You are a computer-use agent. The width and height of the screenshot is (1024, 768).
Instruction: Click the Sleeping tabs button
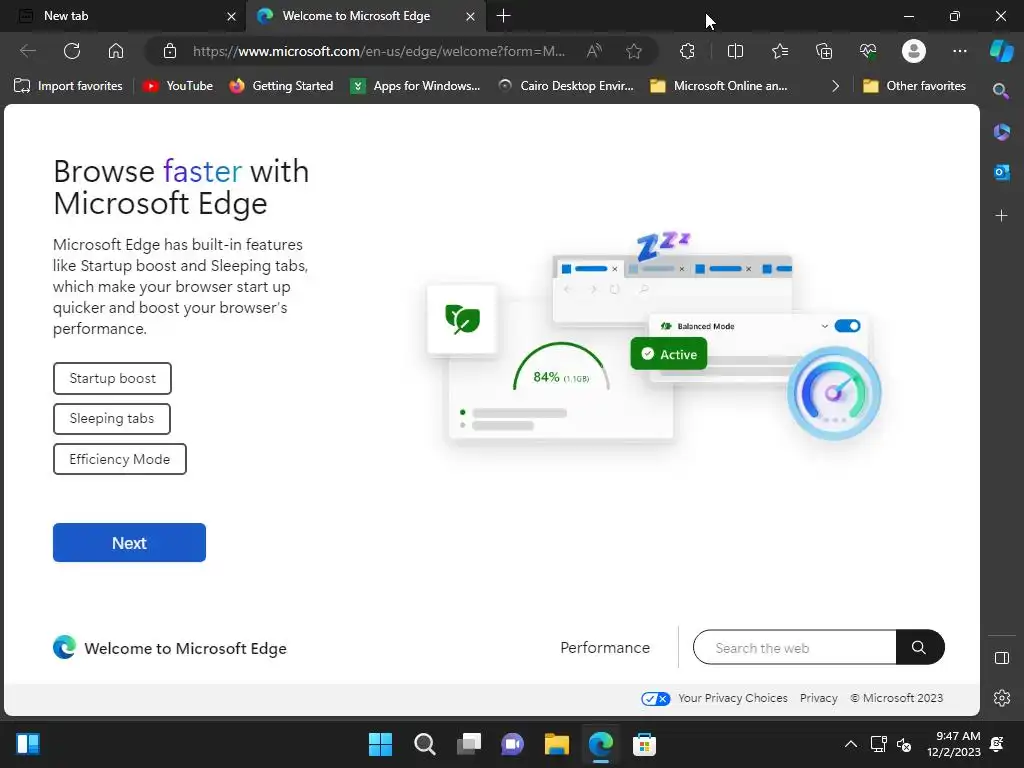pos(112,419)
